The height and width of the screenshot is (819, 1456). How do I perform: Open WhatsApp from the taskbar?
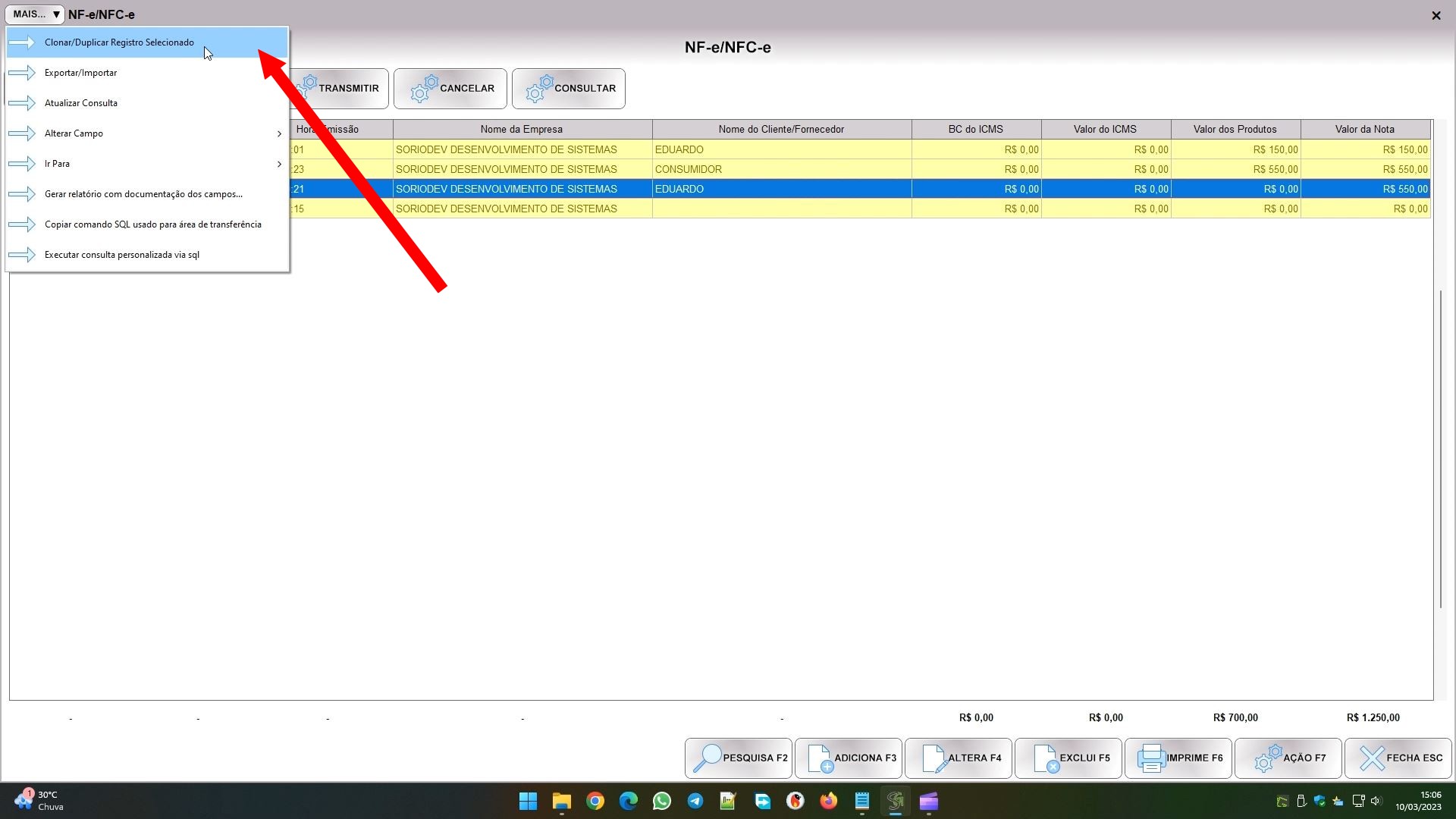(661, 801)
